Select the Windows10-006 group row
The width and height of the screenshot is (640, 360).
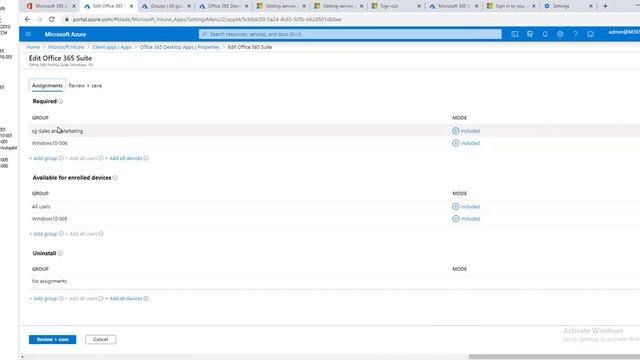point(334,143)
